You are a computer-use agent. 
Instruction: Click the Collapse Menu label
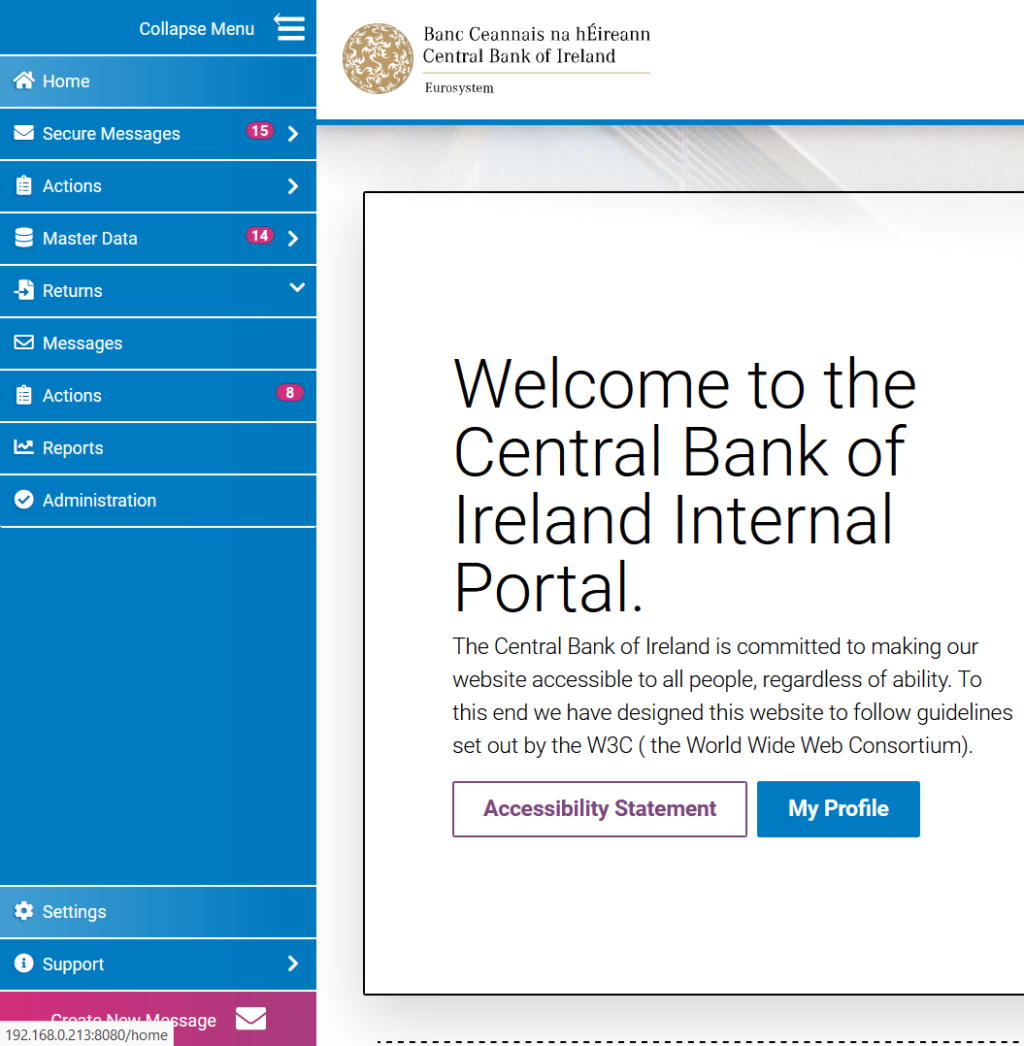point(197,29)
